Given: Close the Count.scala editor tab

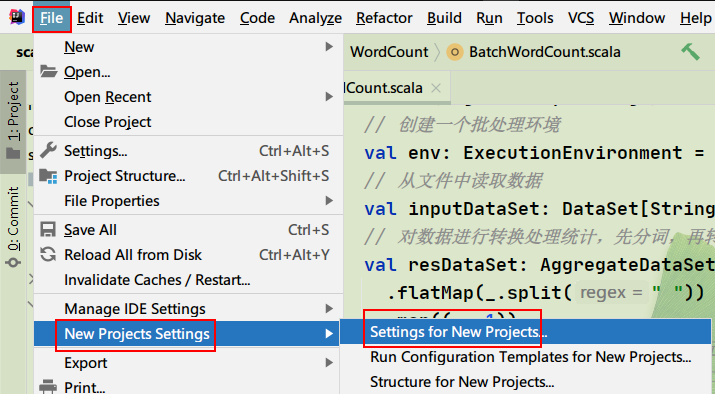Looking at the screenshot, I should click(436, 88).
